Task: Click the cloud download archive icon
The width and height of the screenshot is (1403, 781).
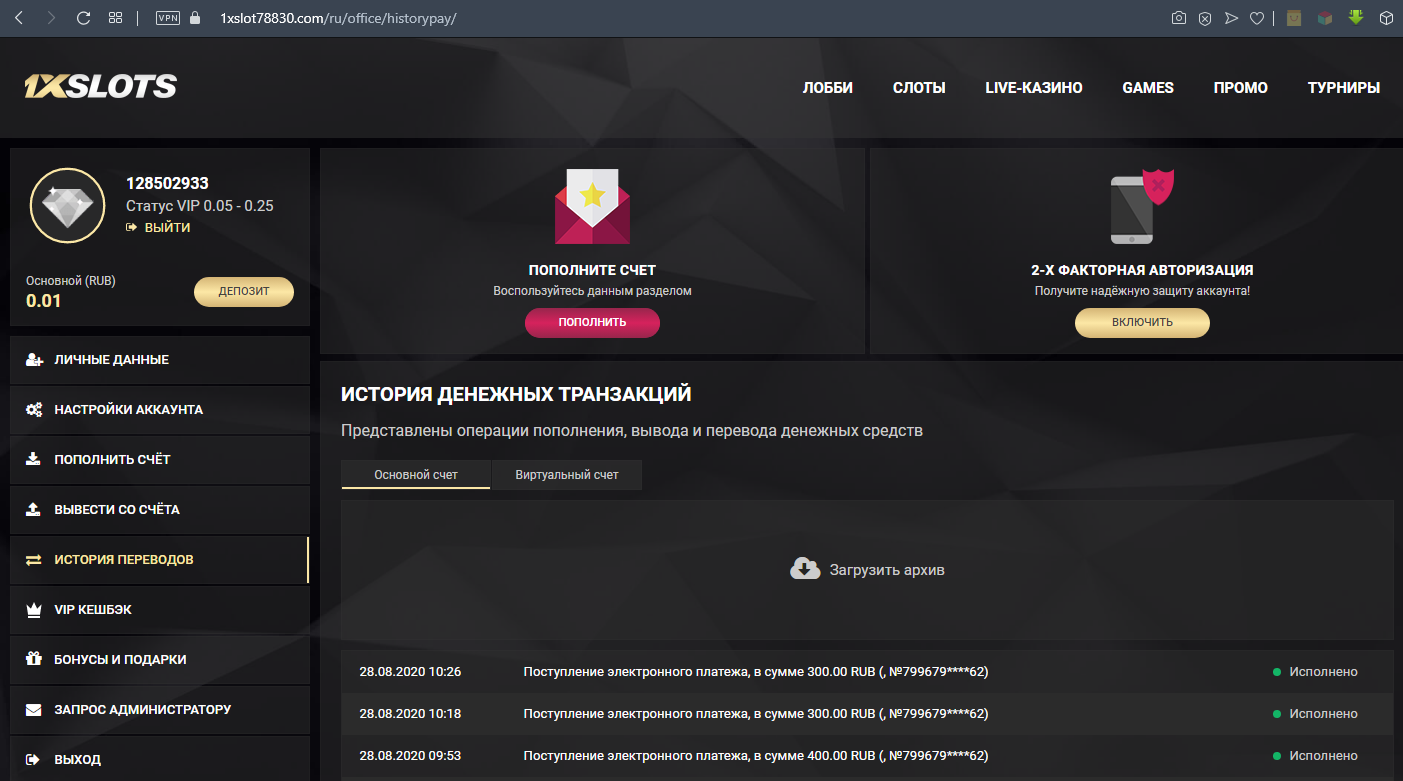Action: click(x=805, y=569)
